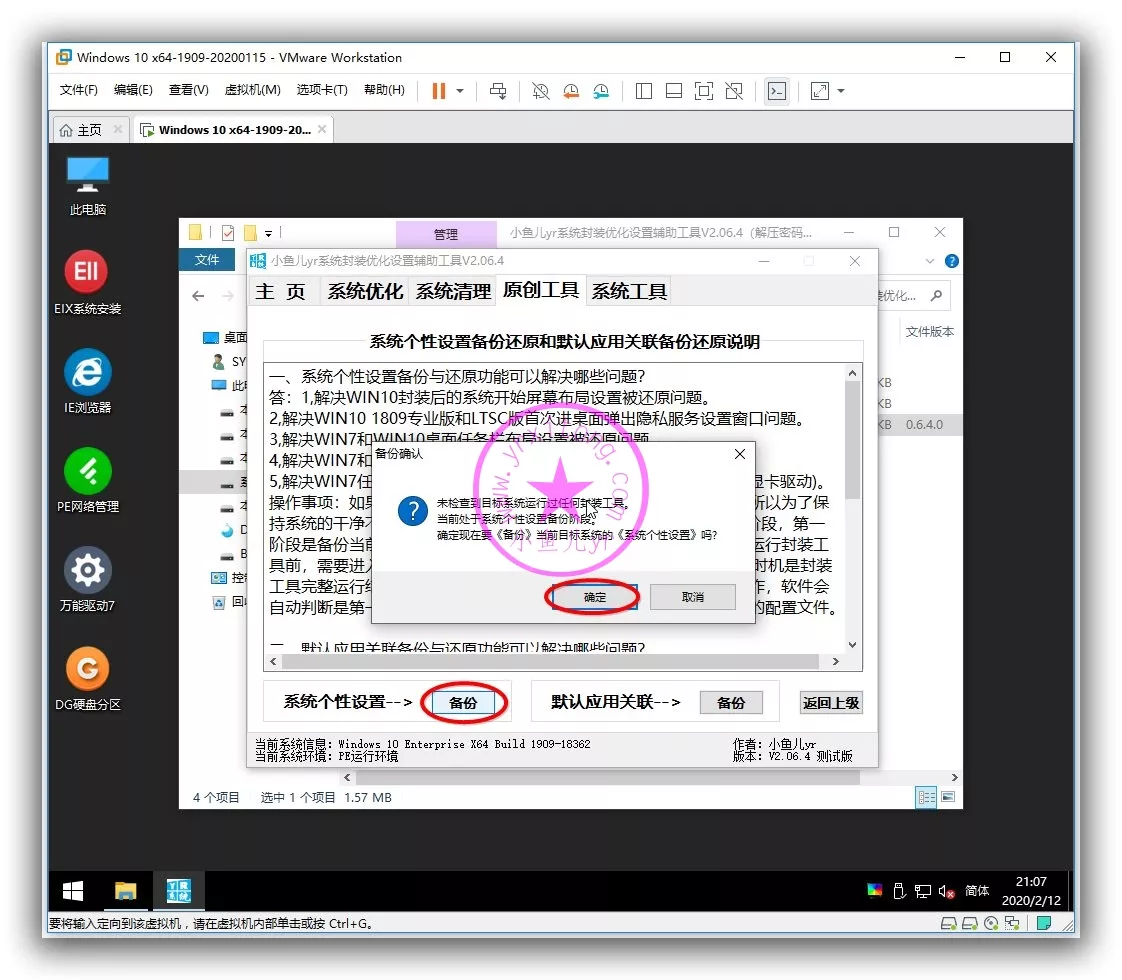
Task: Click the VMware pause virtual machine icon
Action: 438,91
